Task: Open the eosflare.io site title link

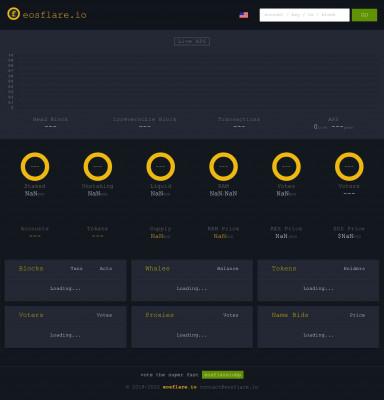Action: [55, 15]
